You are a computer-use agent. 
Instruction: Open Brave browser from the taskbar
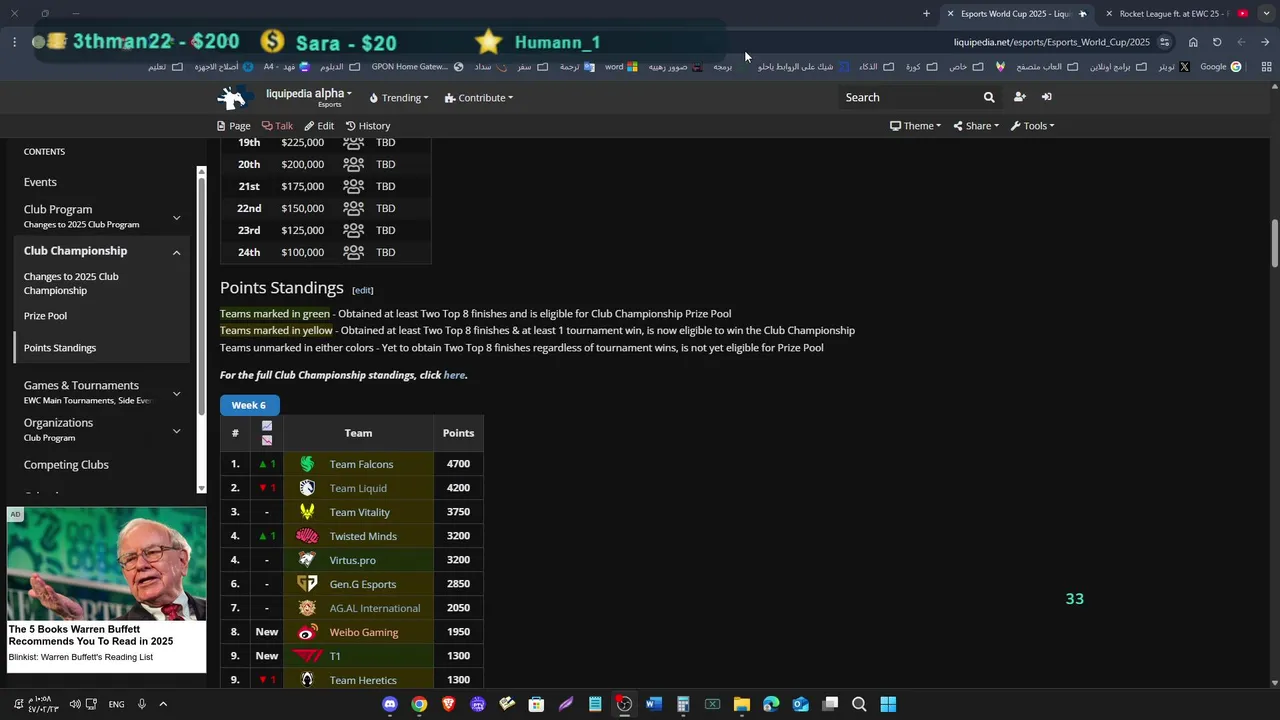coord(448,704)
